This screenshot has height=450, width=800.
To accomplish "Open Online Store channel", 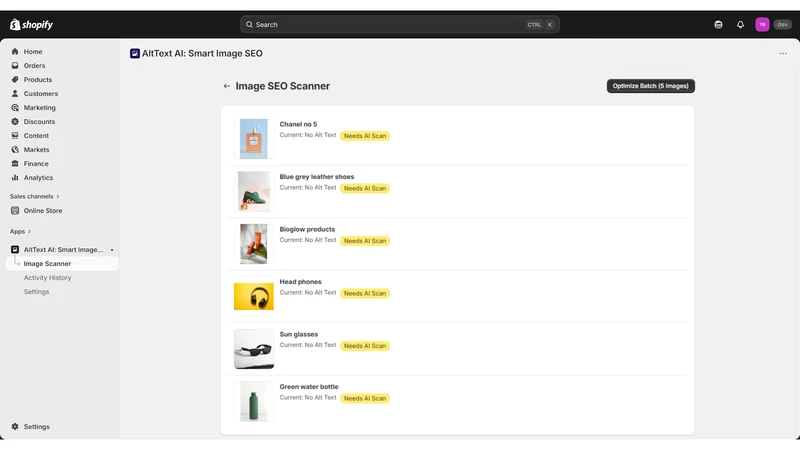I will click(x=43, y=211).
